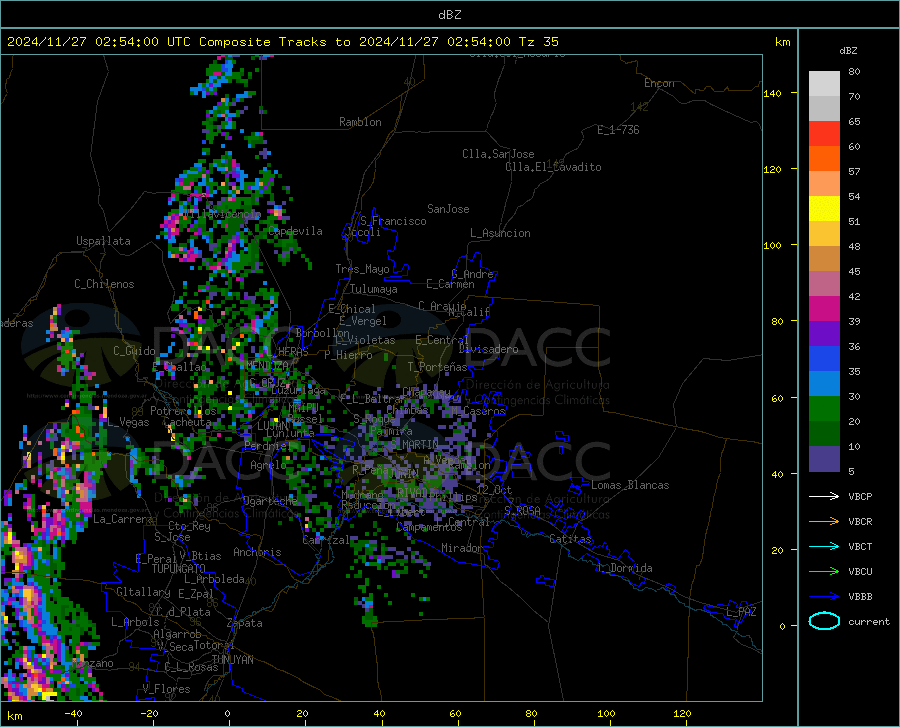
Task: Click the 140 km mark on the vertical axis
Action: 773,93
